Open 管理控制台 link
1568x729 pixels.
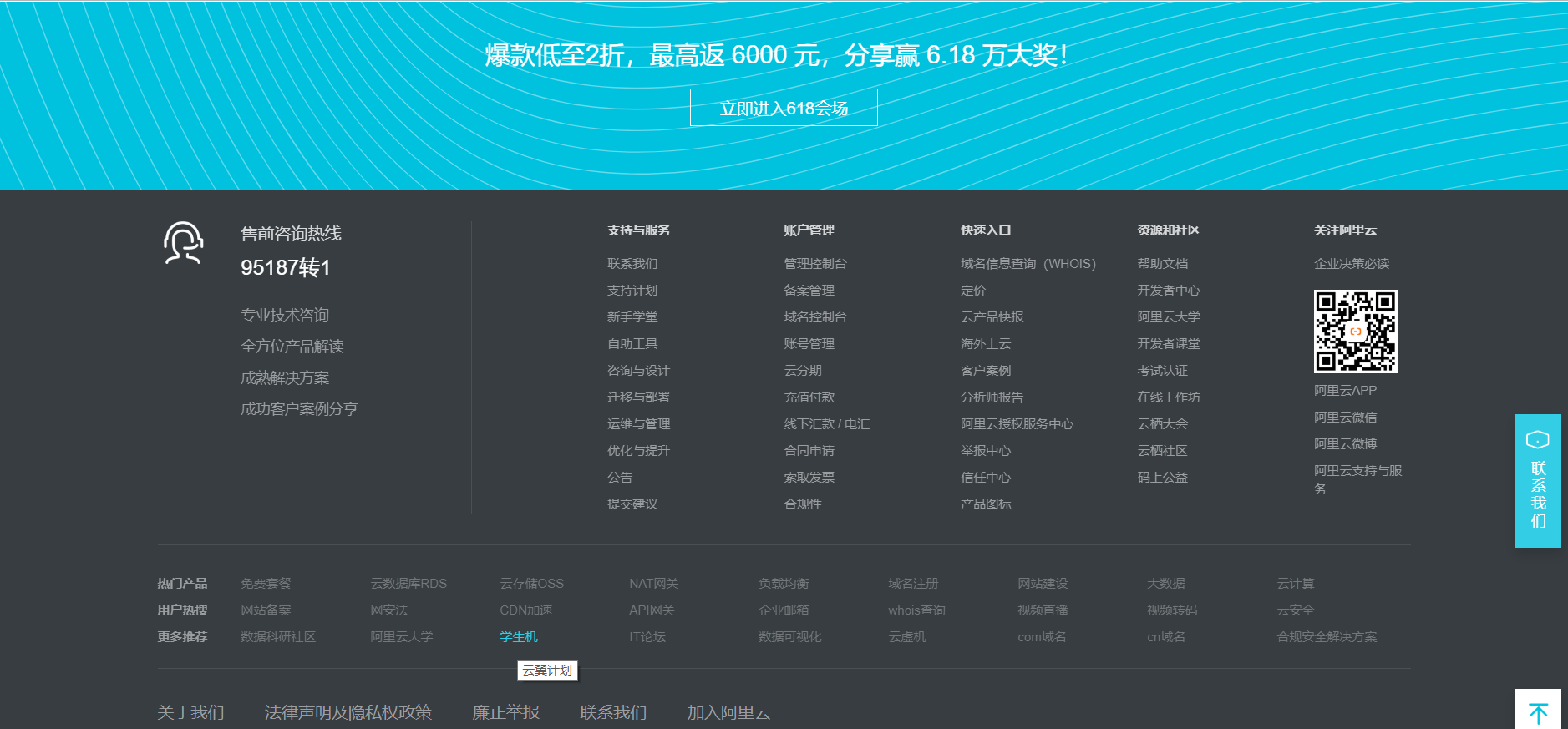pyautogui.click(x=815, y=264)
